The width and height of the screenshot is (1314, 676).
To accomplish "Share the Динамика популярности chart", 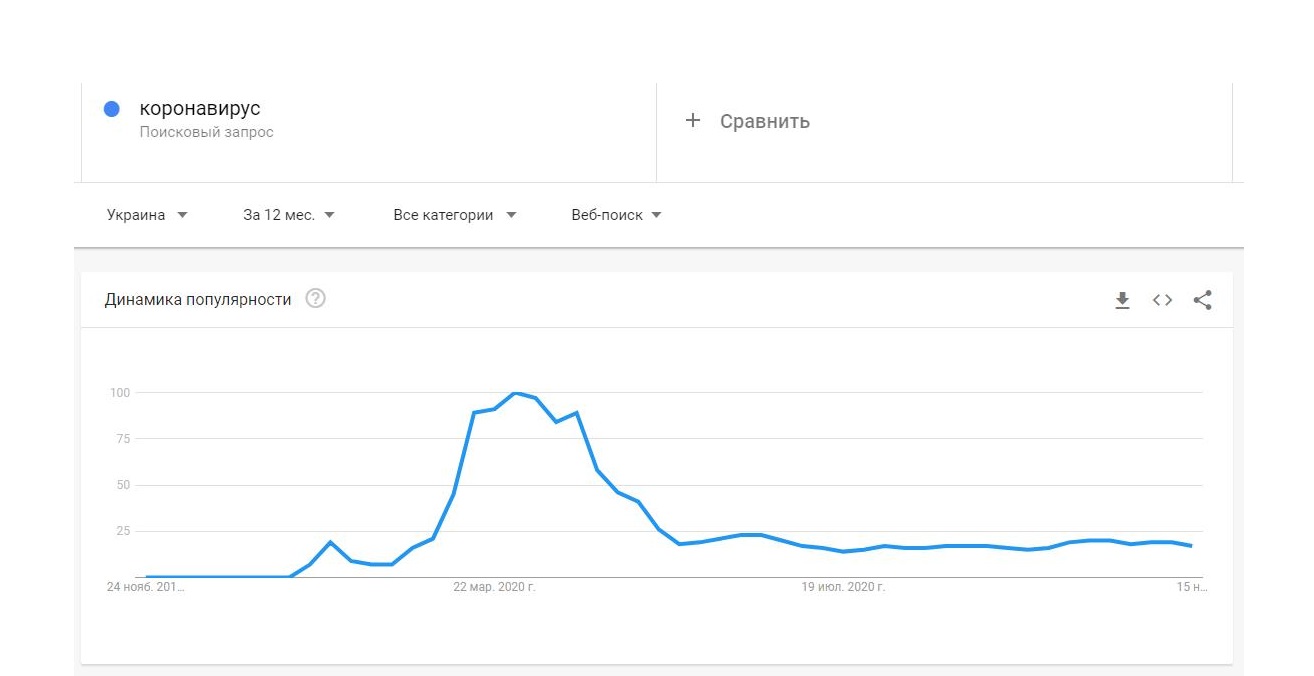I will click(1203, 300).
